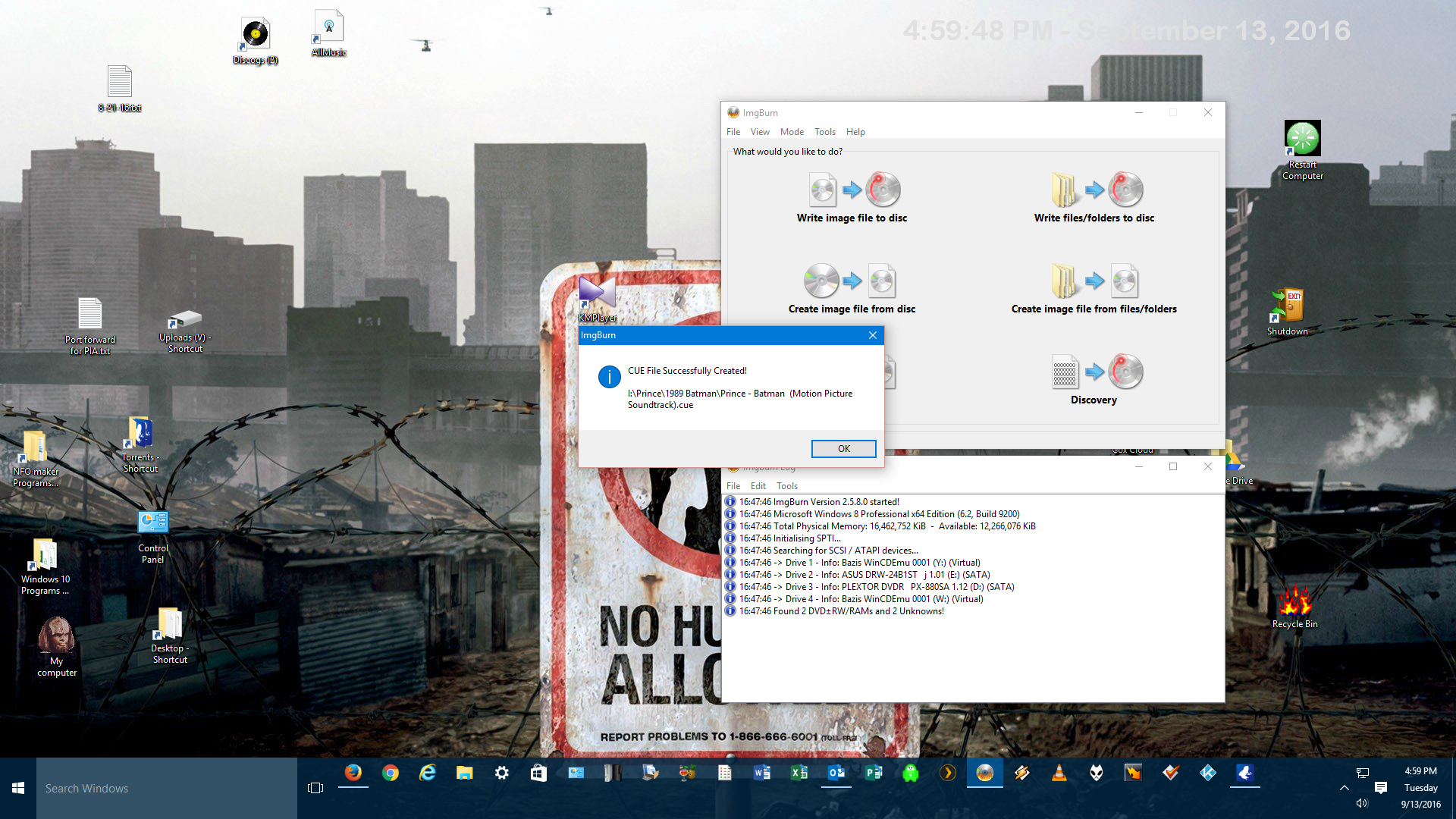Screen dimensions: 1456x819
Task: Select Recycle Bin on desktop
Action: [1294, 606]
